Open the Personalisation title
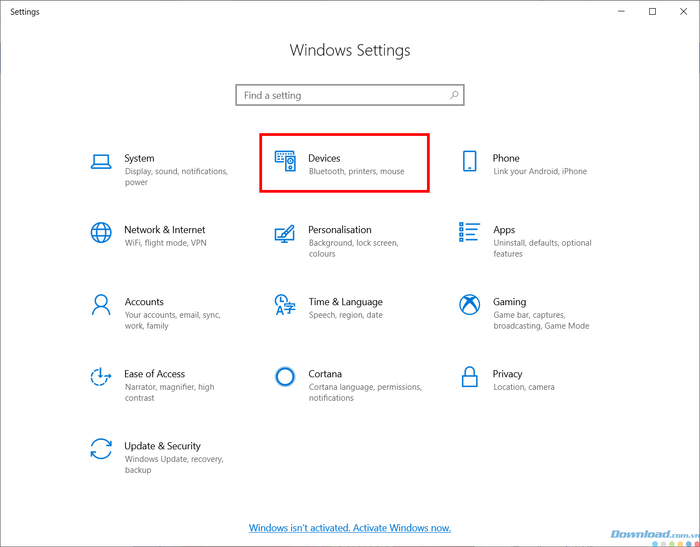This screenshot has height=547, width=700. pos(340,230)
